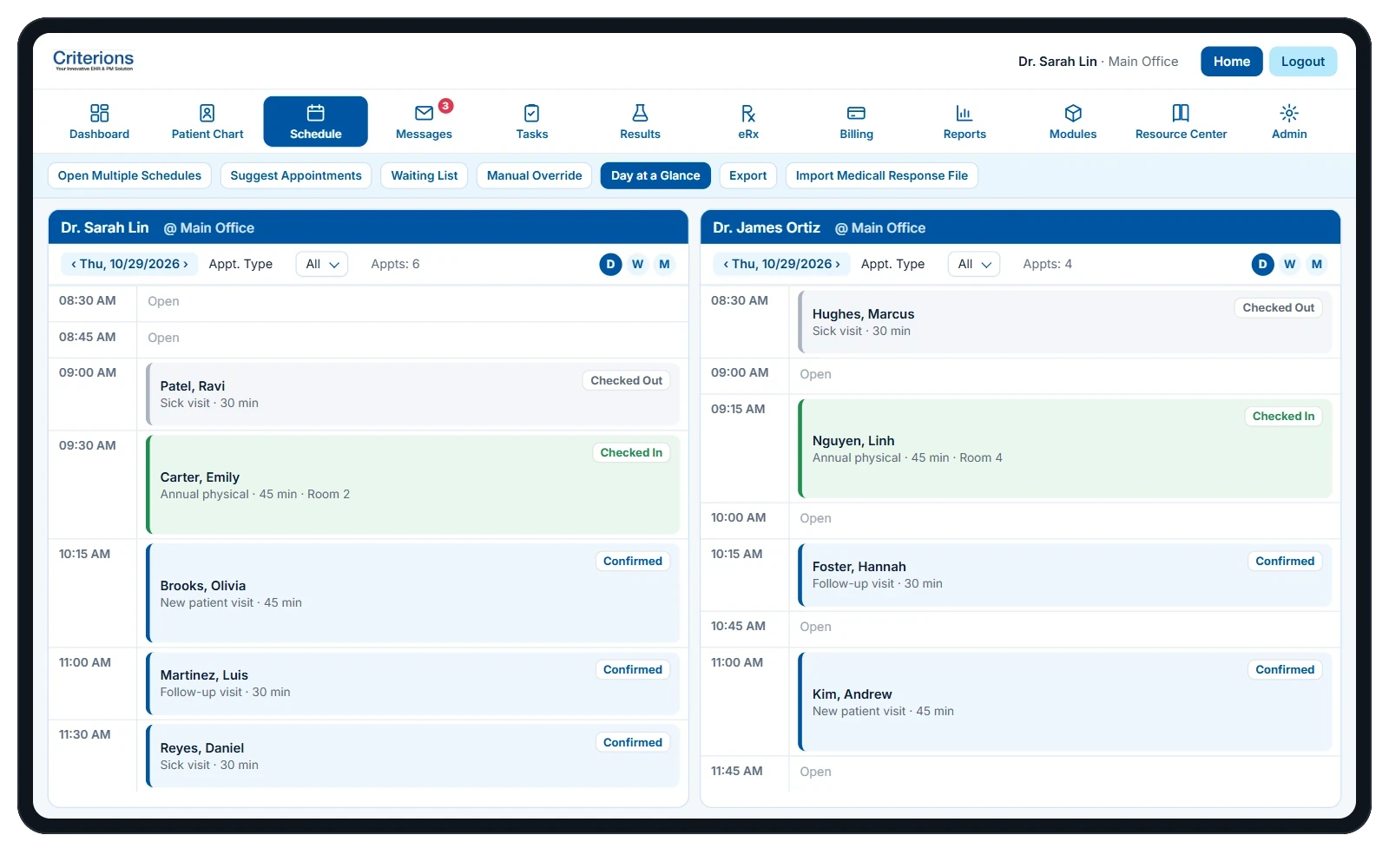Select the Day at a Glance tab
This screenshot has width=1389, height=868.
[x=655, y=176]
